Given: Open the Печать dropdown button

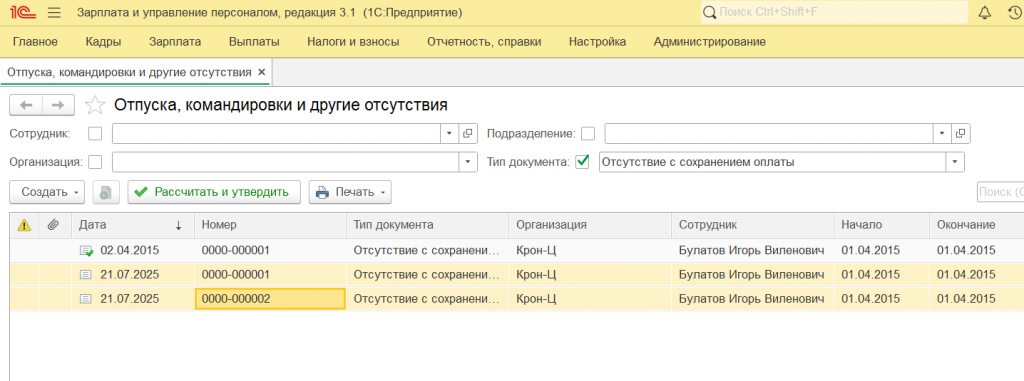Looking at the screenshot, I should point(350,192).
